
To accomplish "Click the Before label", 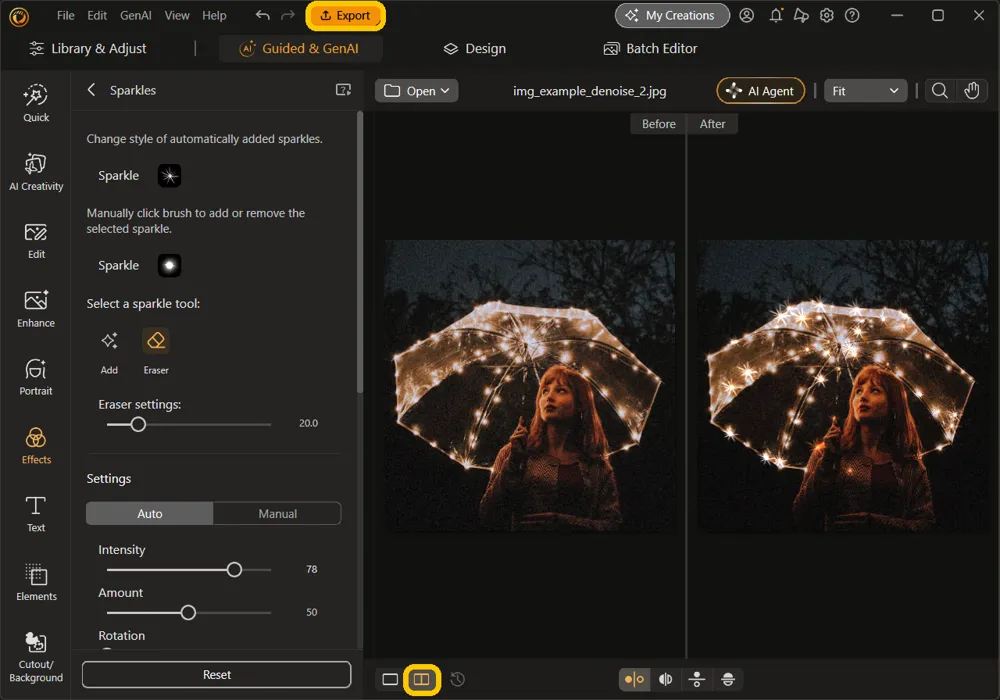I will [658, 124].
